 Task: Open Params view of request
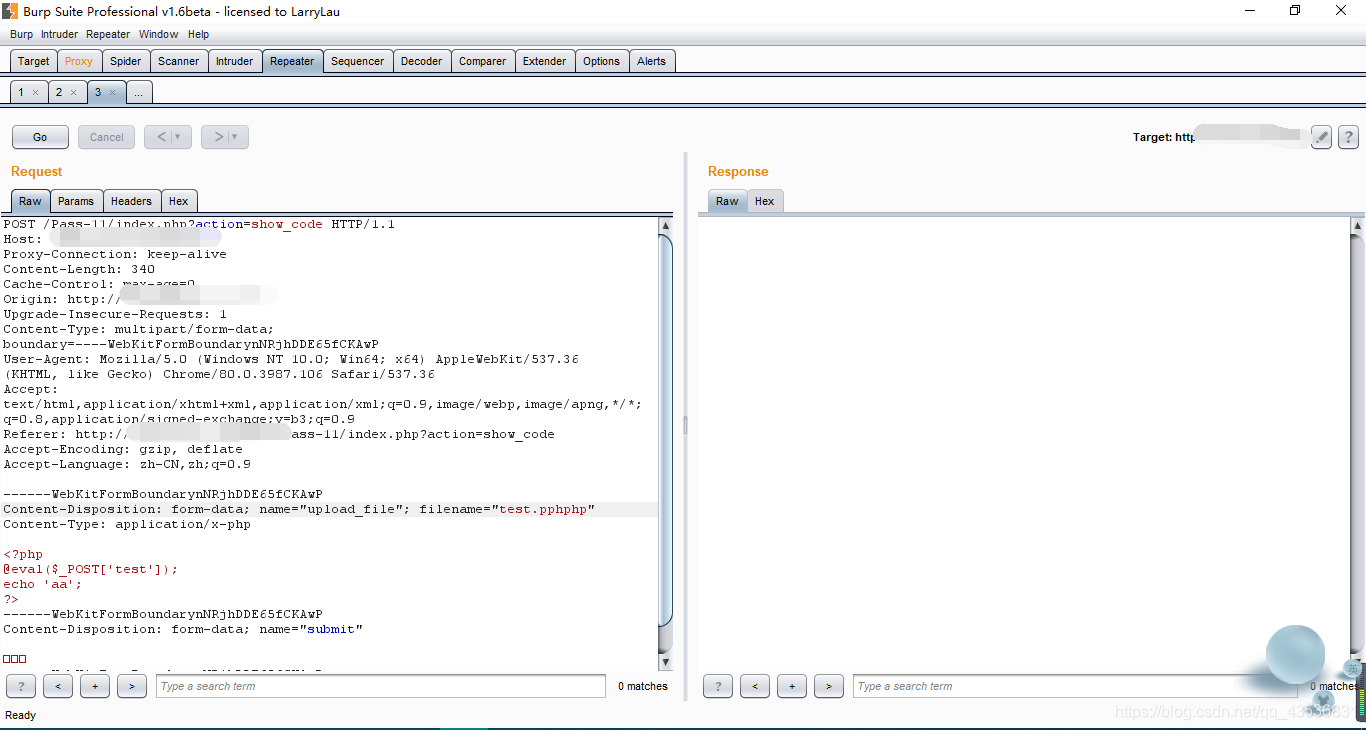[x=76, y=201]
